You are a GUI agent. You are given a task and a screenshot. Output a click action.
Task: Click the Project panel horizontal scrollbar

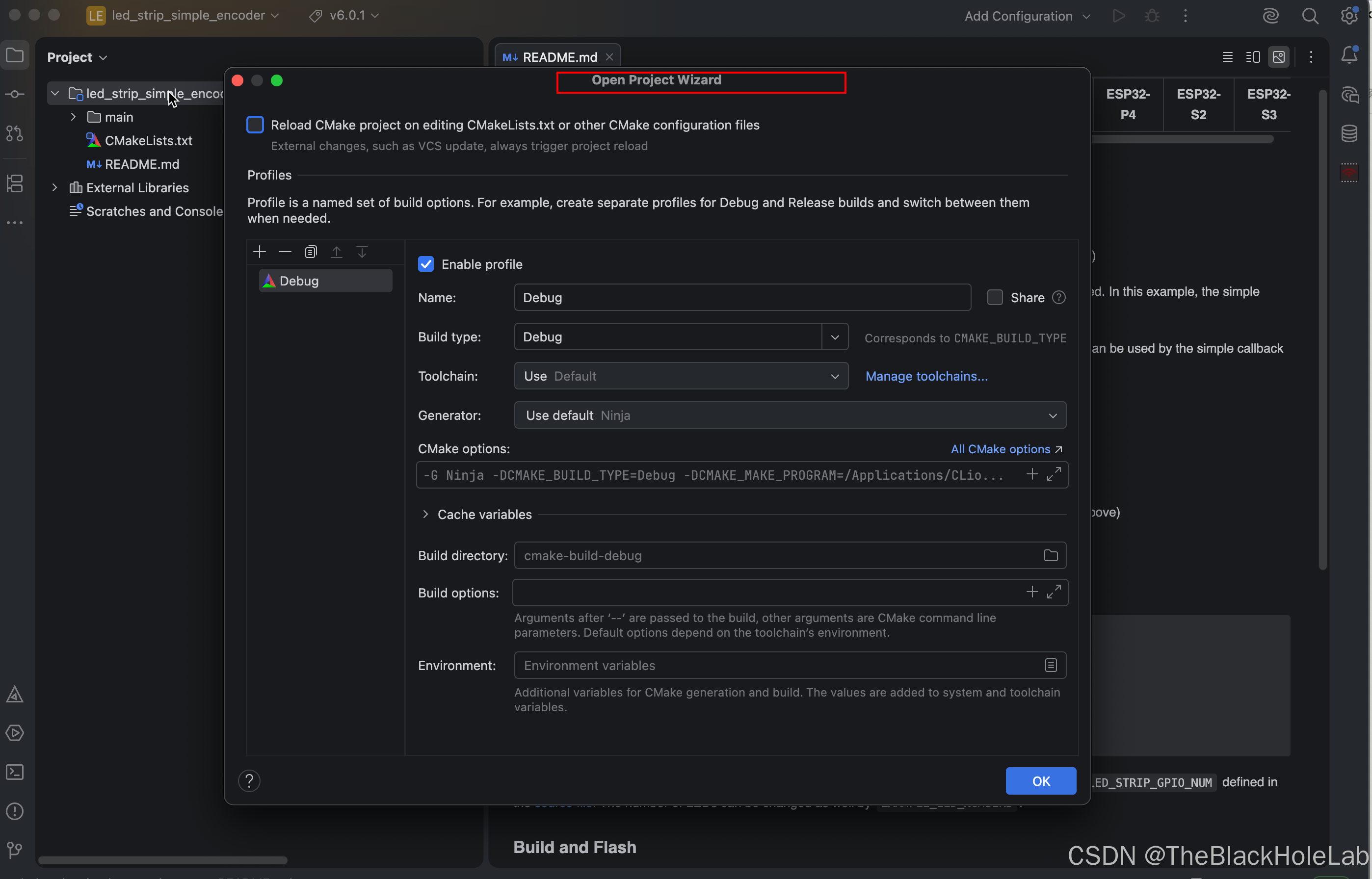tap(162, 860)
